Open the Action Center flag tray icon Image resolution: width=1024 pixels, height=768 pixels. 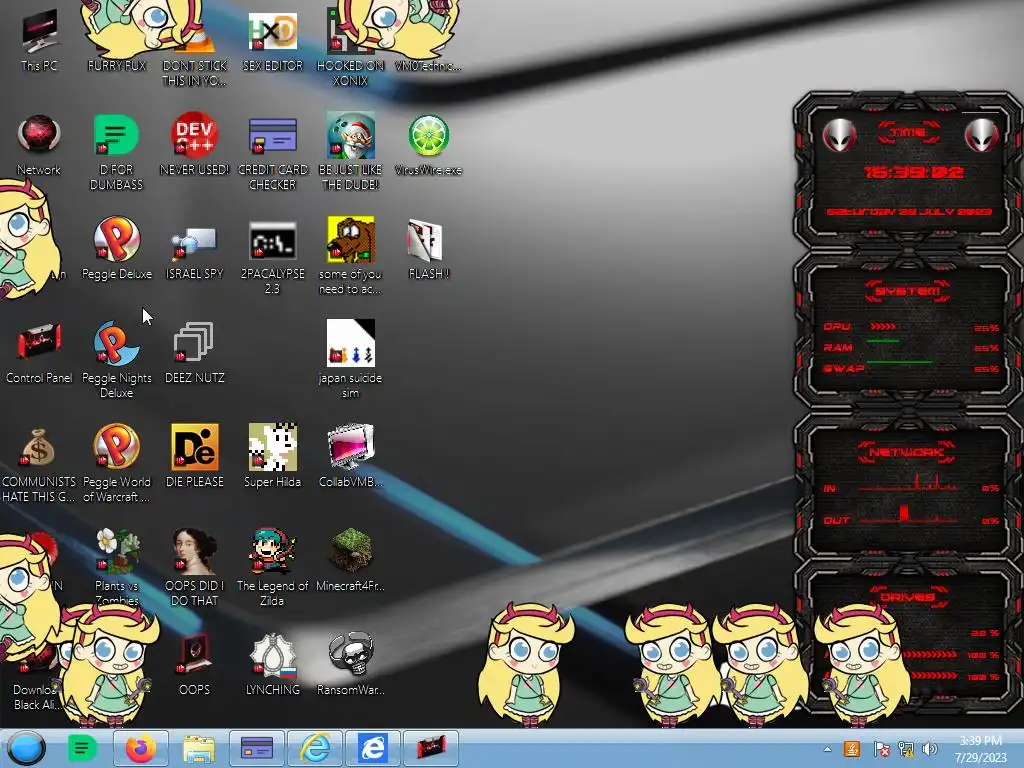click(881, 750)
